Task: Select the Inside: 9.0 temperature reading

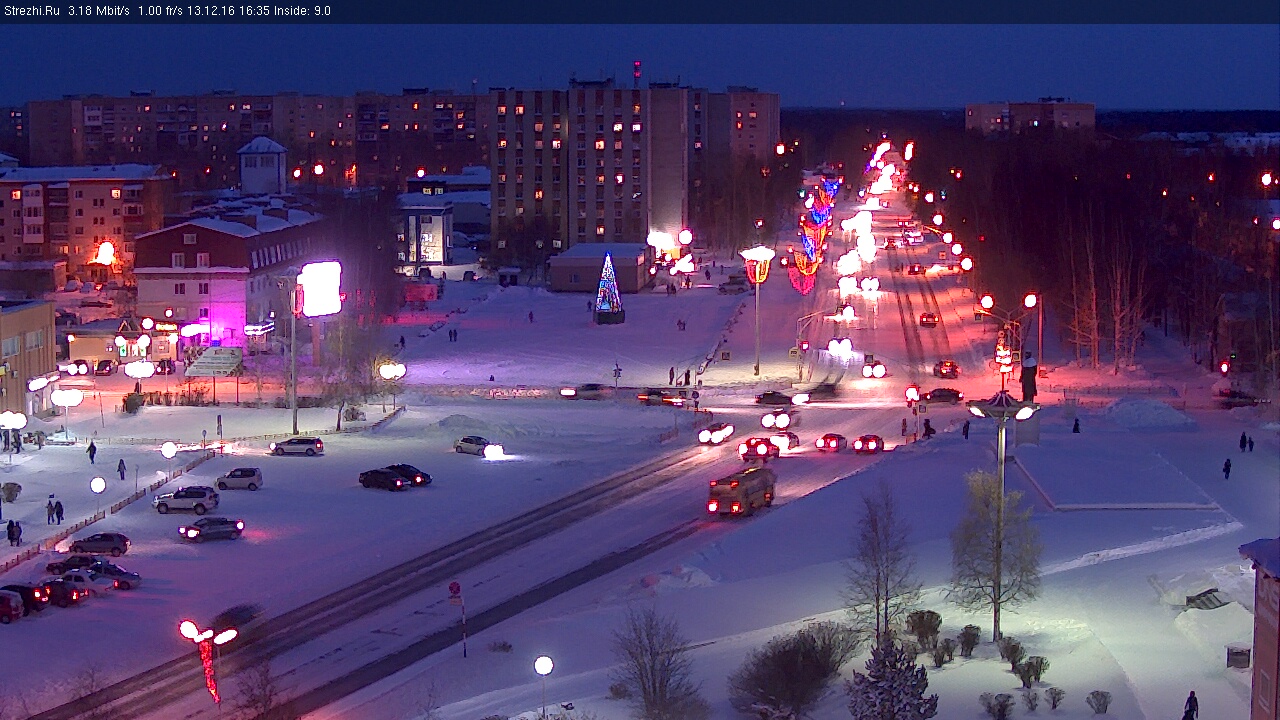Action: pyautogui.click(x=302, y=11)
